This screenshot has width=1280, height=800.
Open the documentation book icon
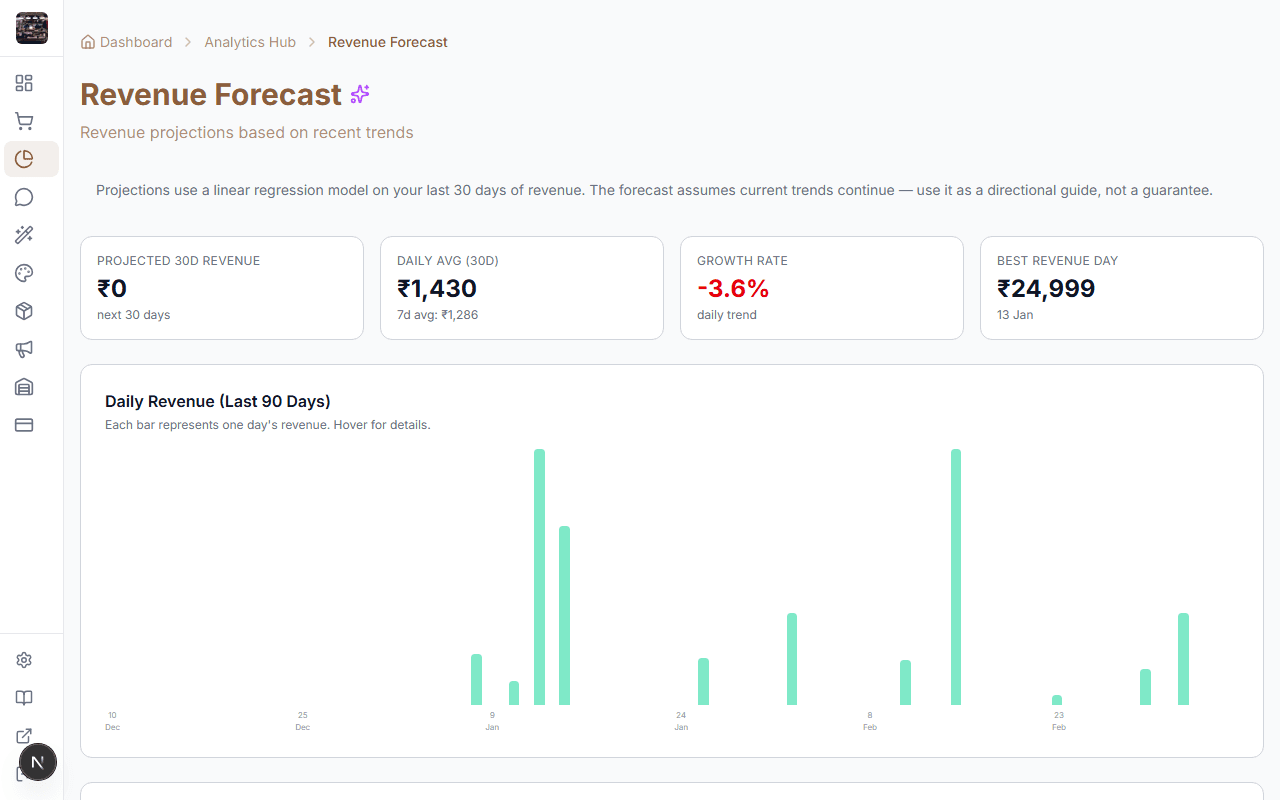(24, 698)
